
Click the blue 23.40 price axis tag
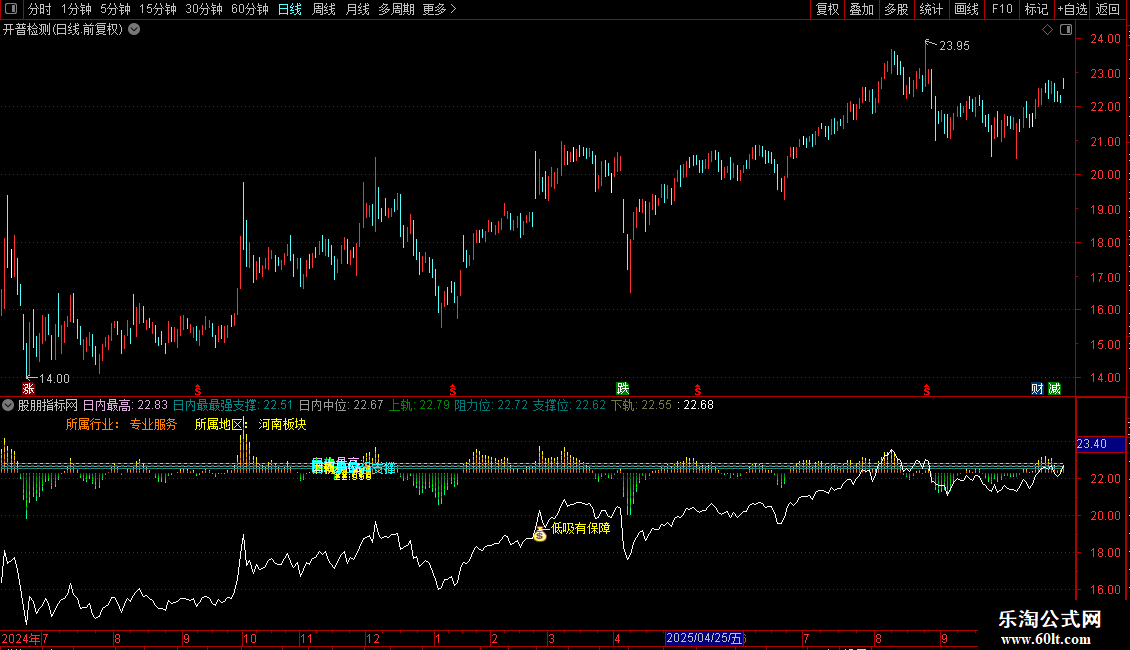(1100, 444)
